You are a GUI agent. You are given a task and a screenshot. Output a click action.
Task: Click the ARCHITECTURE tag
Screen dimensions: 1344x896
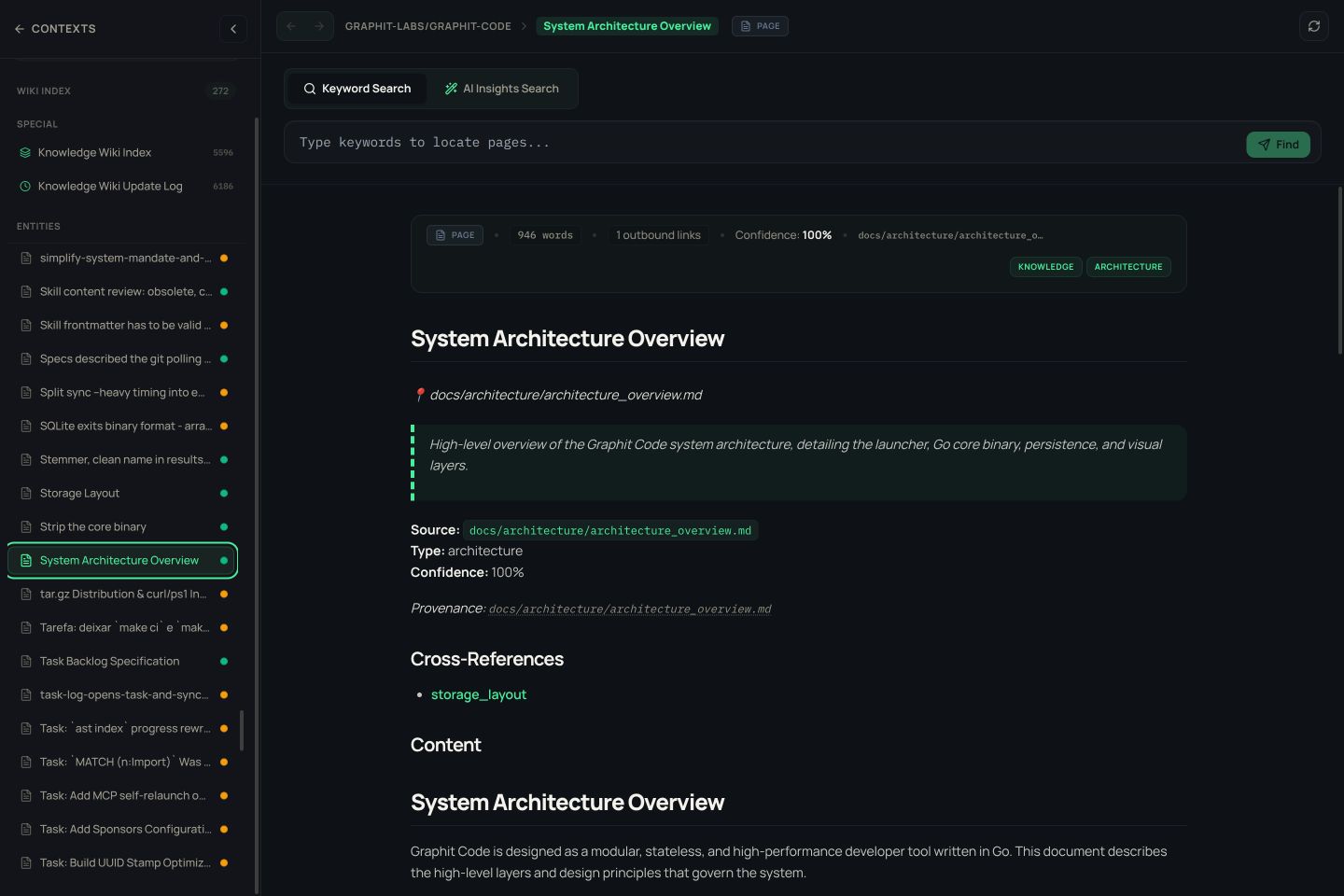point(1128,267)
